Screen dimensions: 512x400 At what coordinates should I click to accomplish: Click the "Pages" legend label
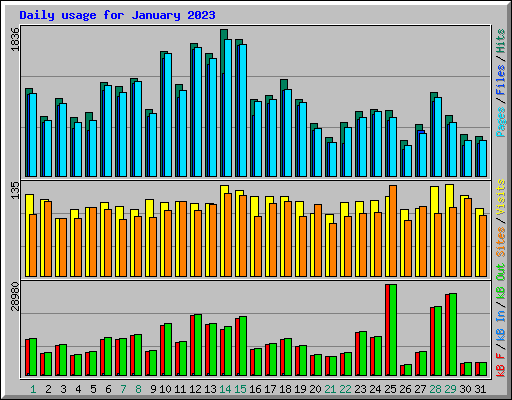point(501,122)
